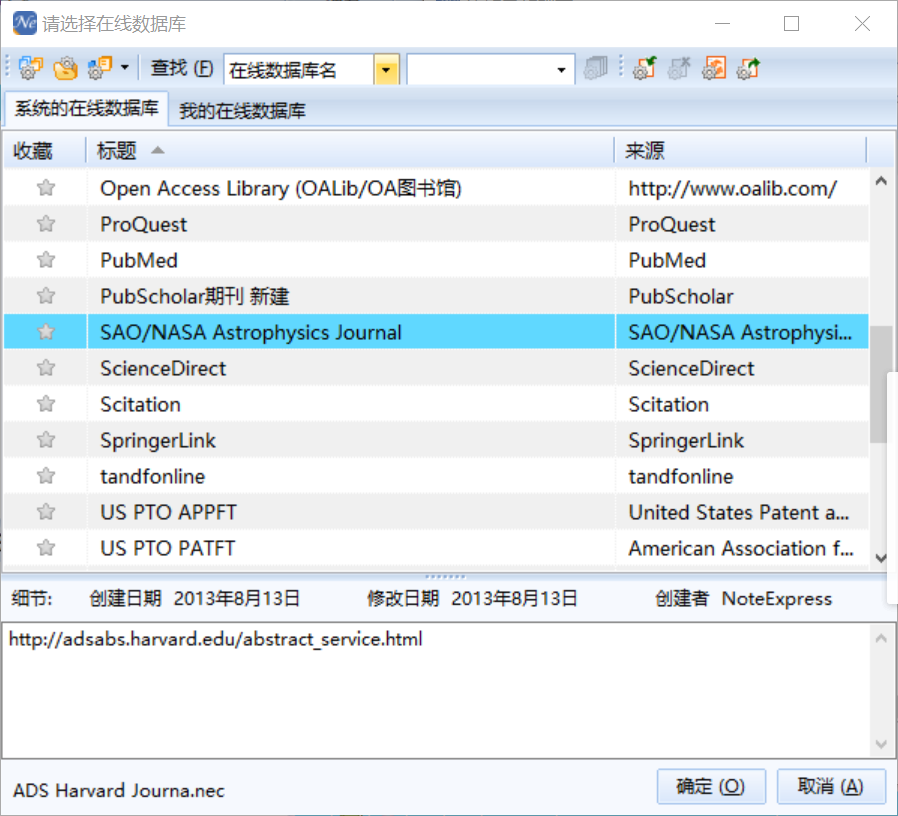Toggle favorite star for SAO/NASA Astrophysics Journal

pyautogui.click(x=46, y=332)
